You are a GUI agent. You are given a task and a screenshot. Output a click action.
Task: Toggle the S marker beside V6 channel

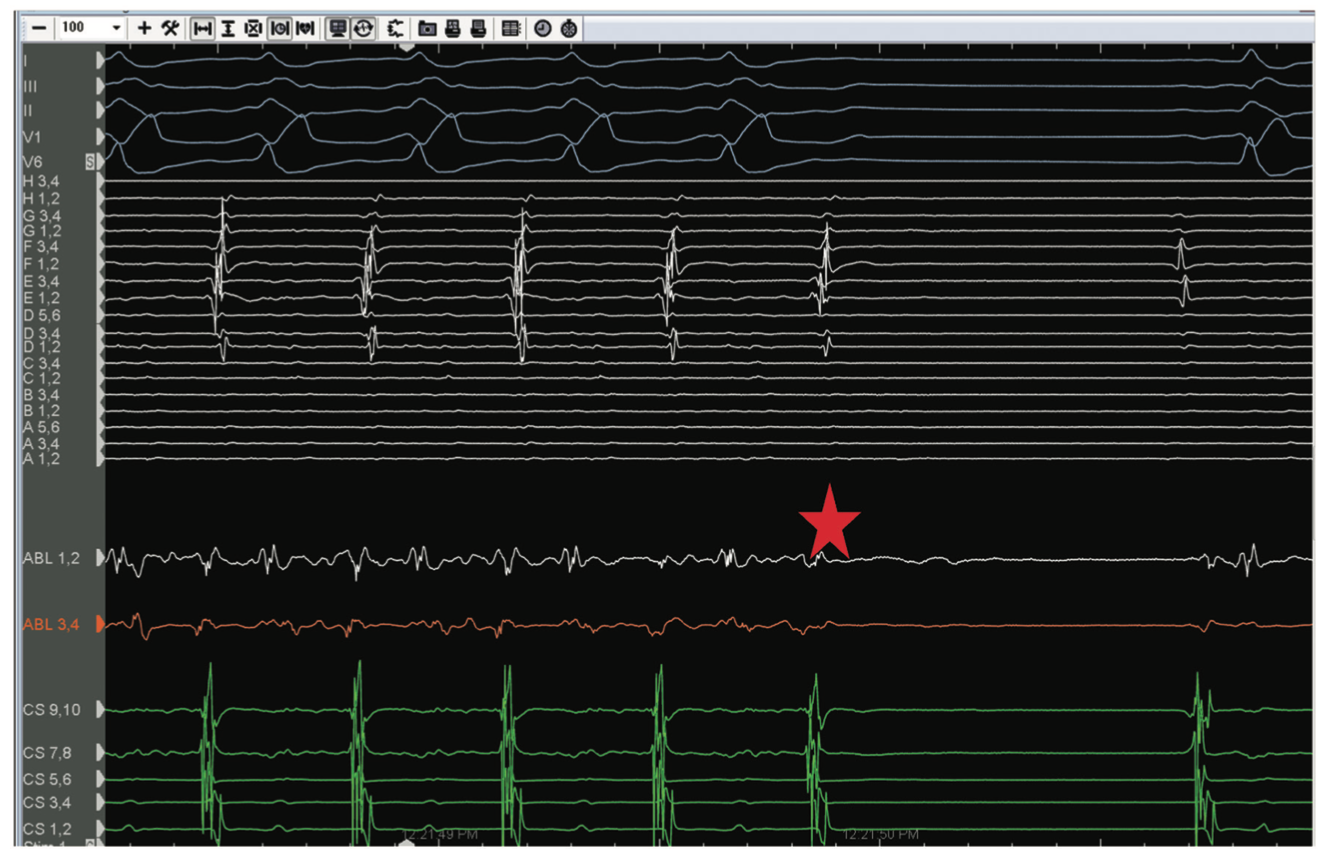[91, 162]
